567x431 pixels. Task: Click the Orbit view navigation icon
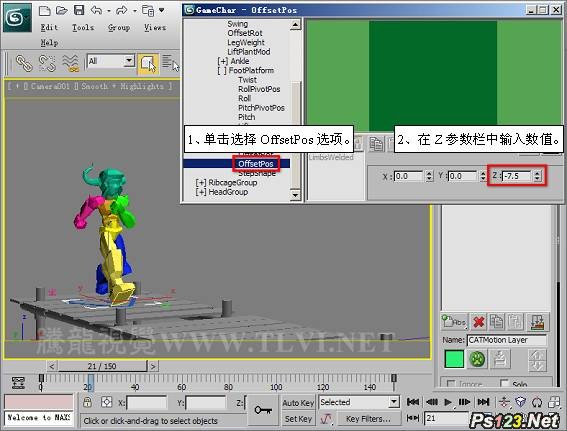click(x=537, y=402)
